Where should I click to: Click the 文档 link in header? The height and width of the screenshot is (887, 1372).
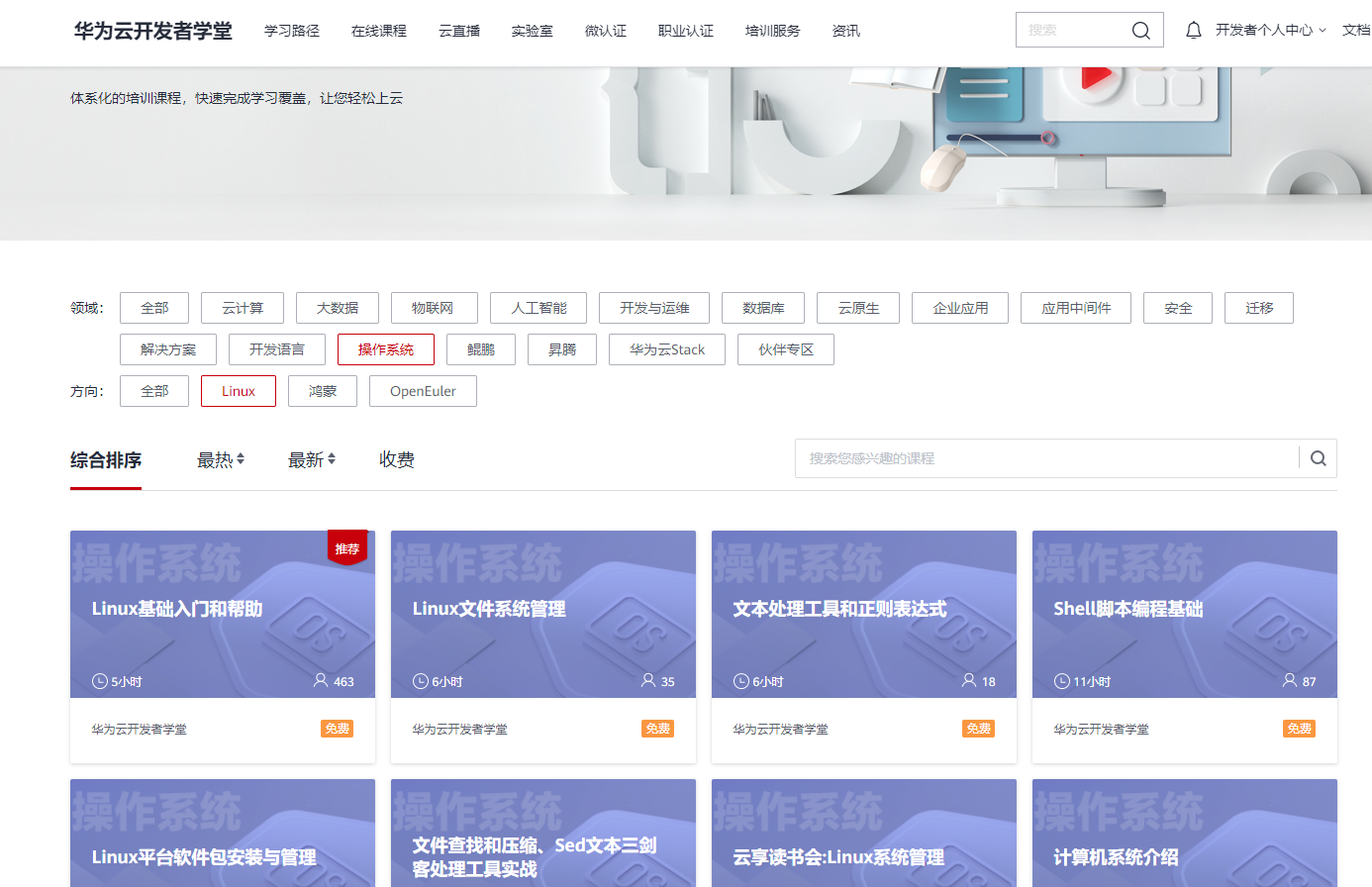point(1356,31)
